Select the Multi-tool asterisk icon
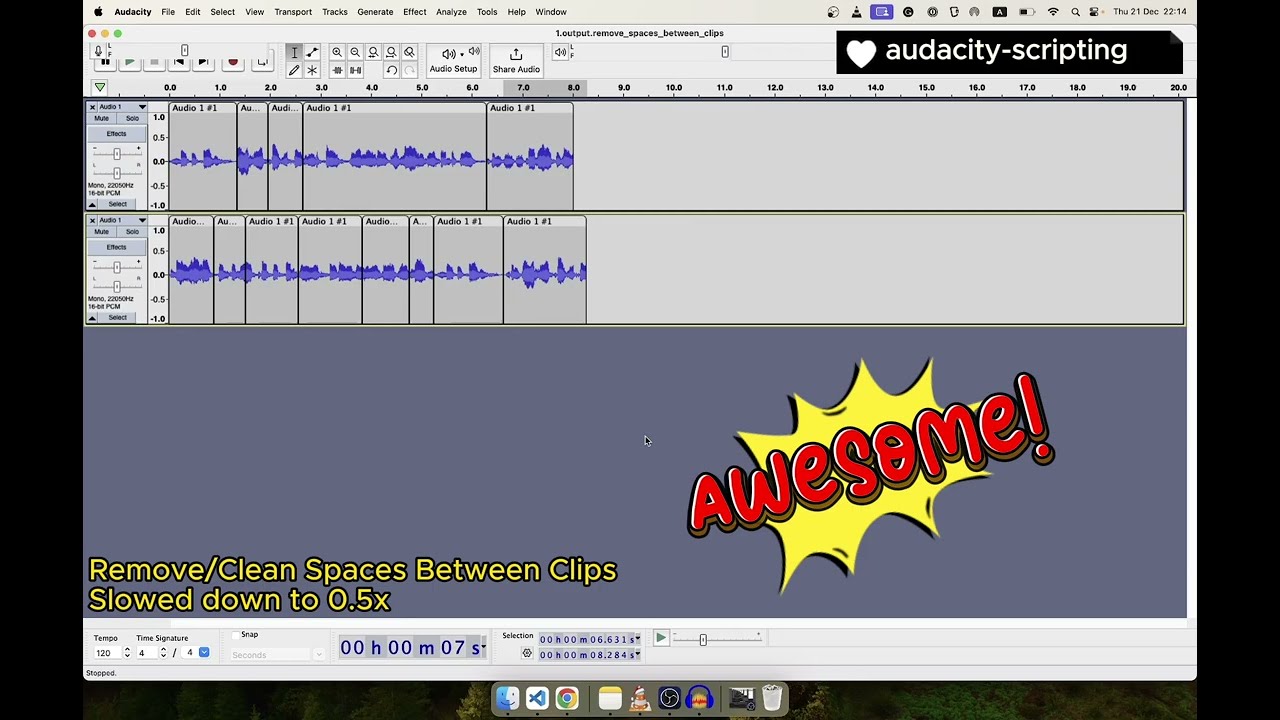 [x=312, y=70]
